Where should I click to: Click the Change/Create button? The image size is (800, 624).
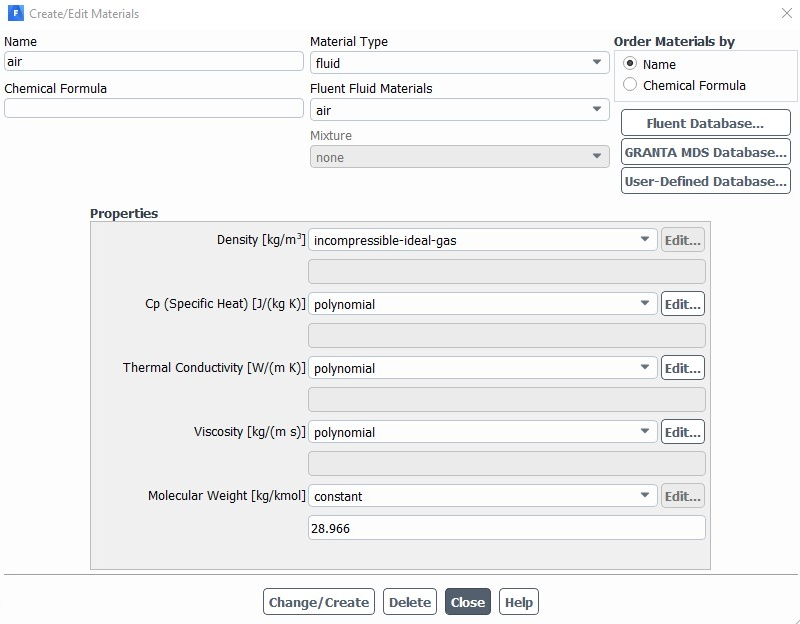pos(319,602)
